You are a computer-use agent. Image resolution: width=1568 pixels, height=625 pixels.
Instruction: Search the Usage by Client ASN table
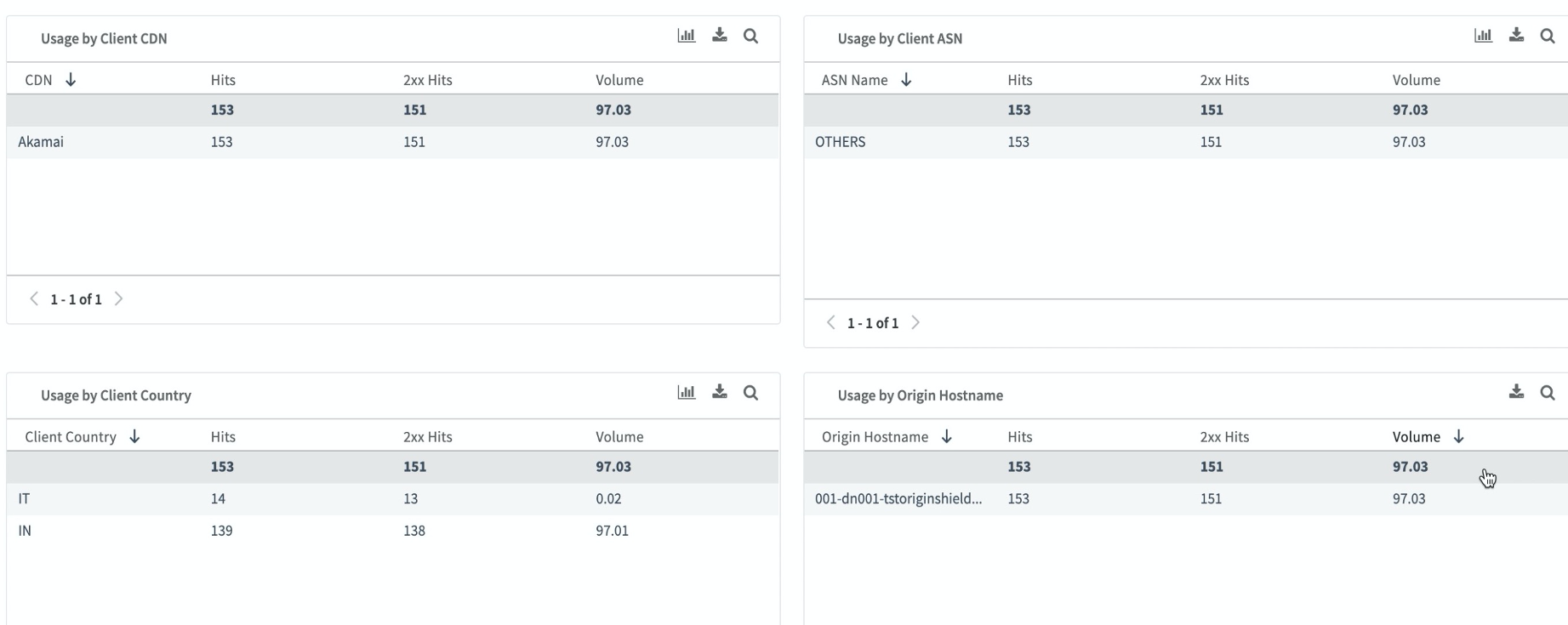point(1548,36)
